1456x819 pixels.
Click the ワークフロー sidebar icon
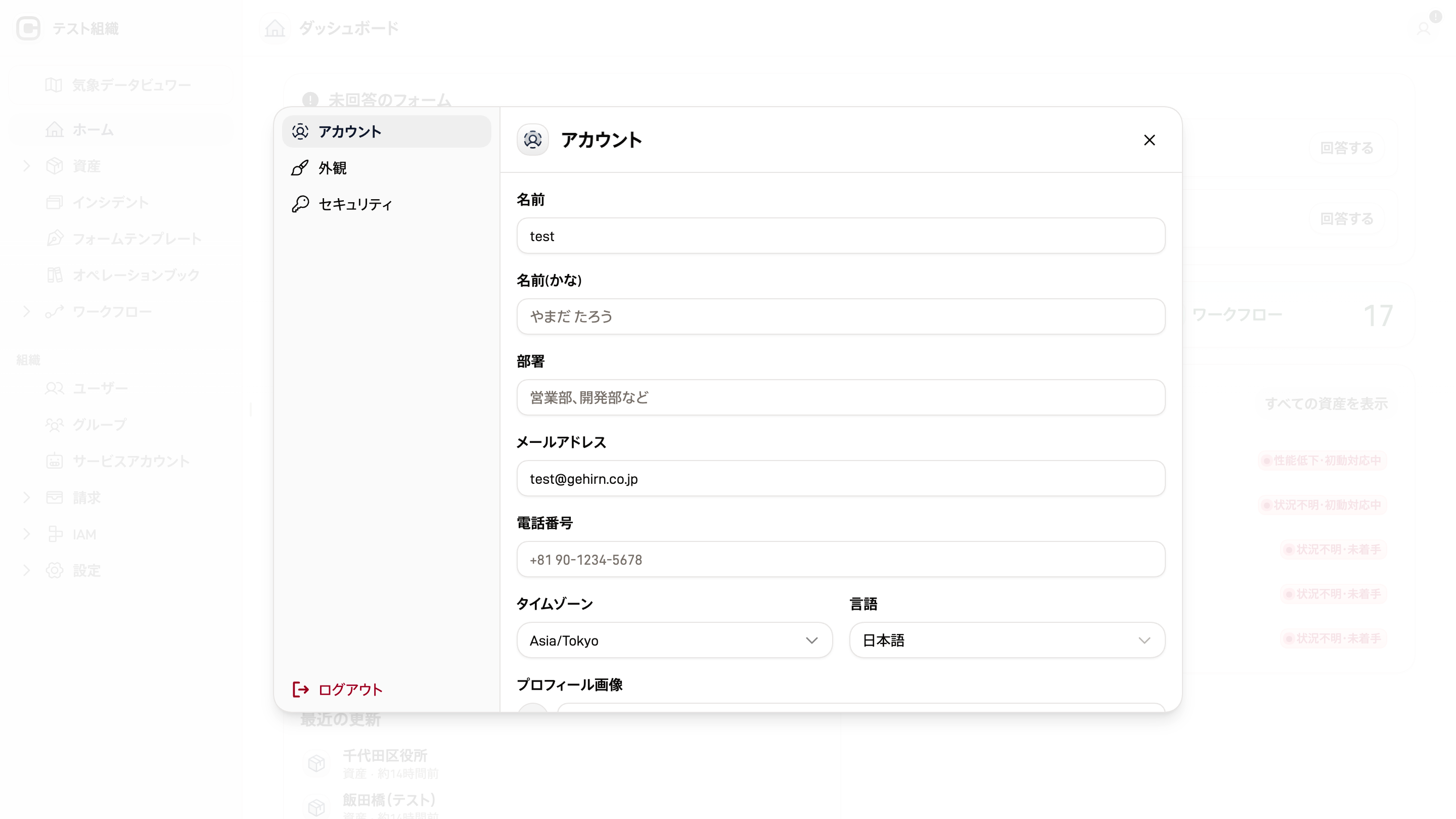(54, 311)
